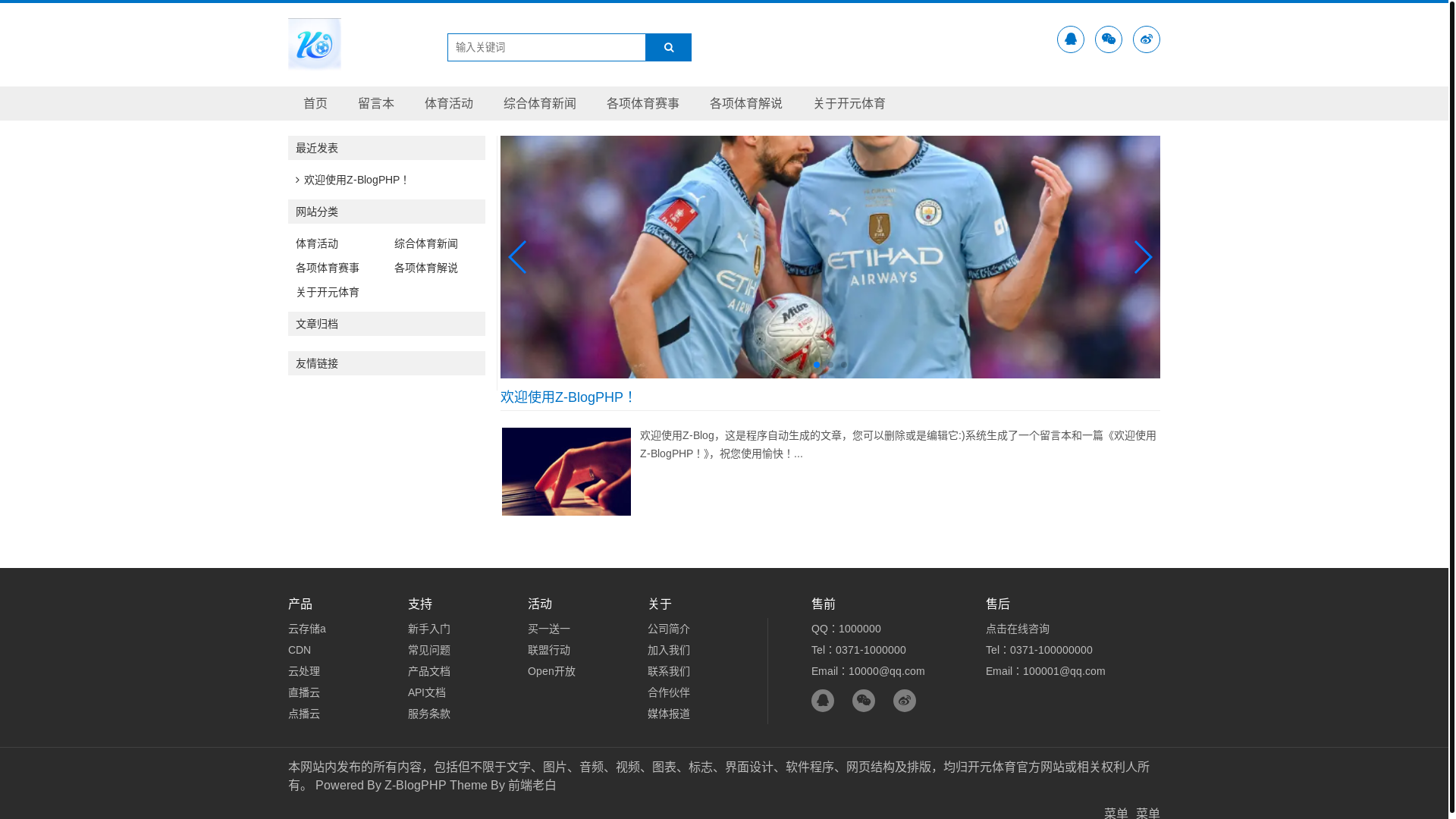Open the WeChat icon in header
This screenshot has width=1456, height=819.
(x=1109, y=39)
